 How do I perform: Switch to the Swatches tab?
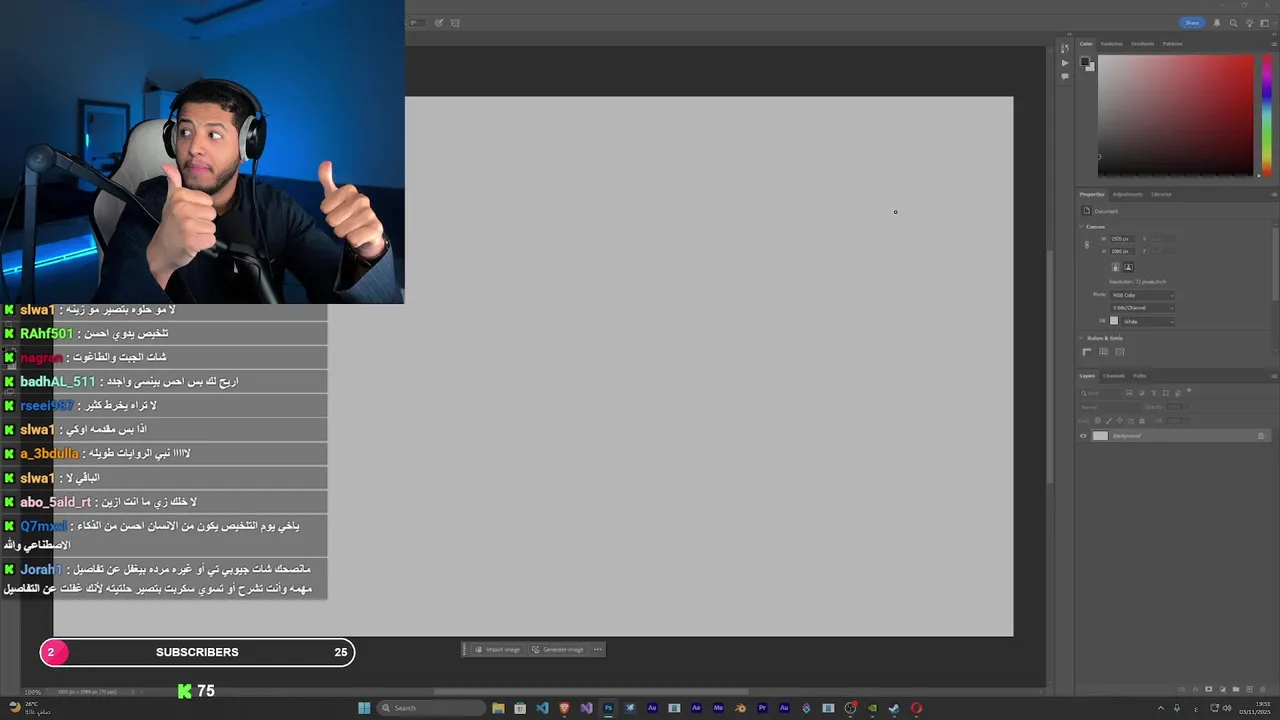tap(1112, 44)
